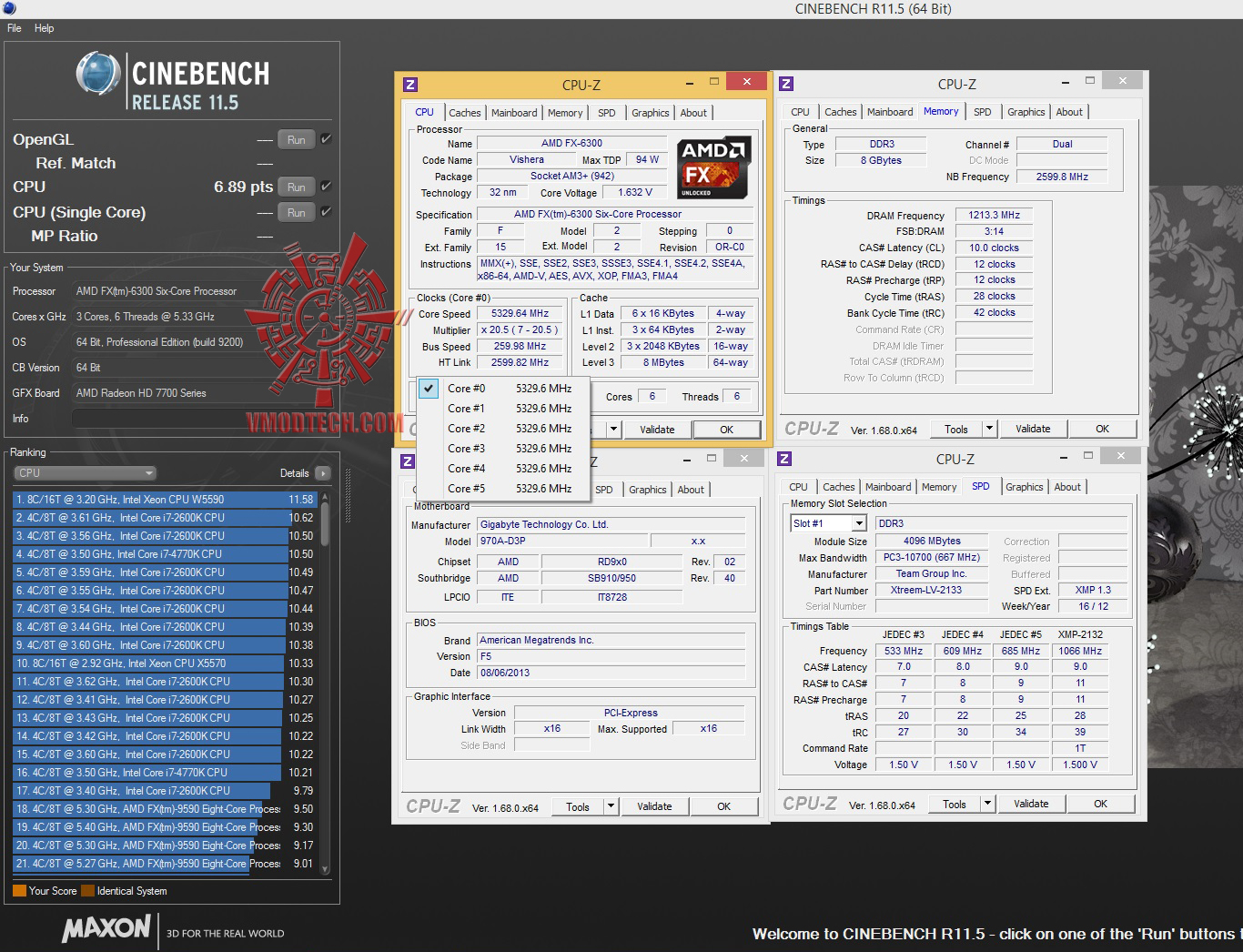This screenshot has width=1243, height=952.
Task: Toggle the CPU (Single Core) test checkbox
Action: pyautogui.click(x=326, y=212)
